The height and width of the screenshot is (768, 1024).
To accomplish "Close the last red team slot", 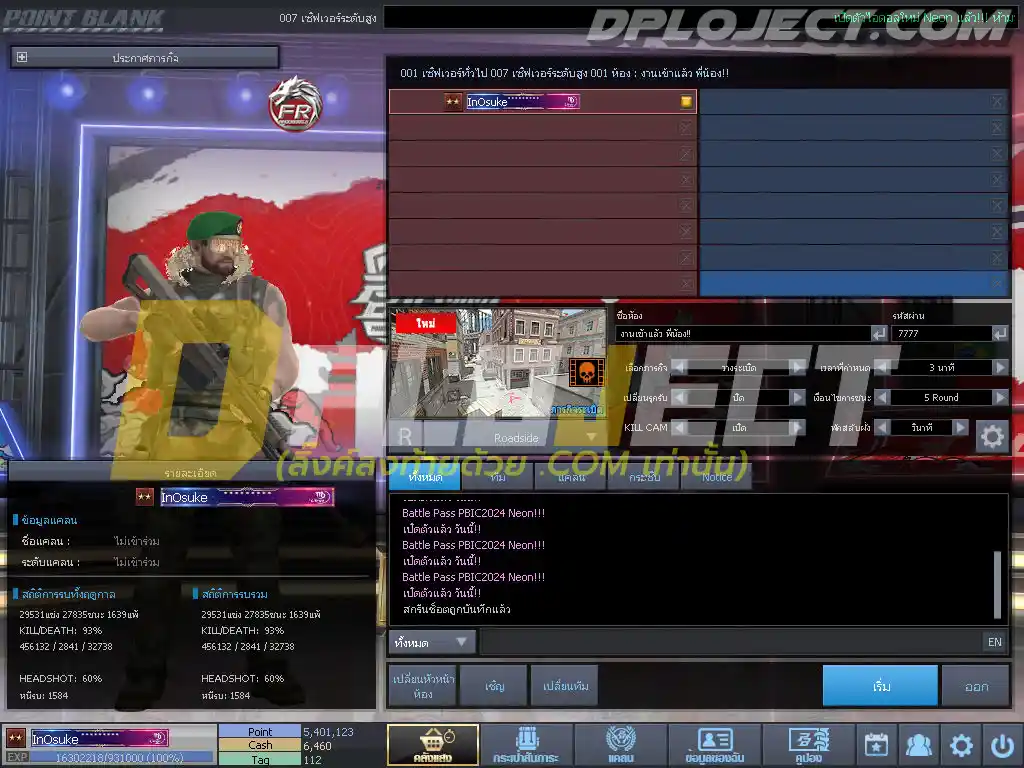I will click(x=686, y=284).
